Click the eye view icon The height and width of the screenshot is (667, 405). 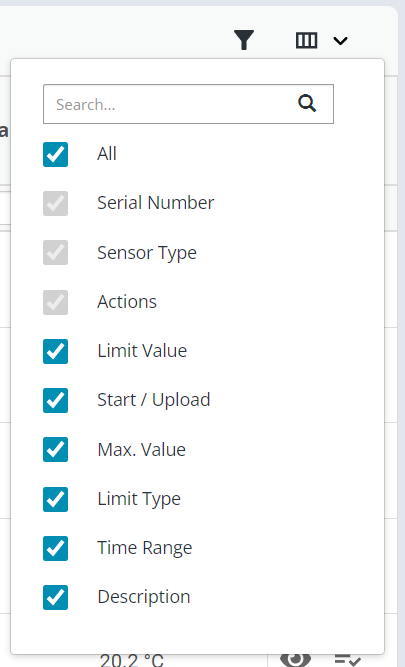coord(296,659)
